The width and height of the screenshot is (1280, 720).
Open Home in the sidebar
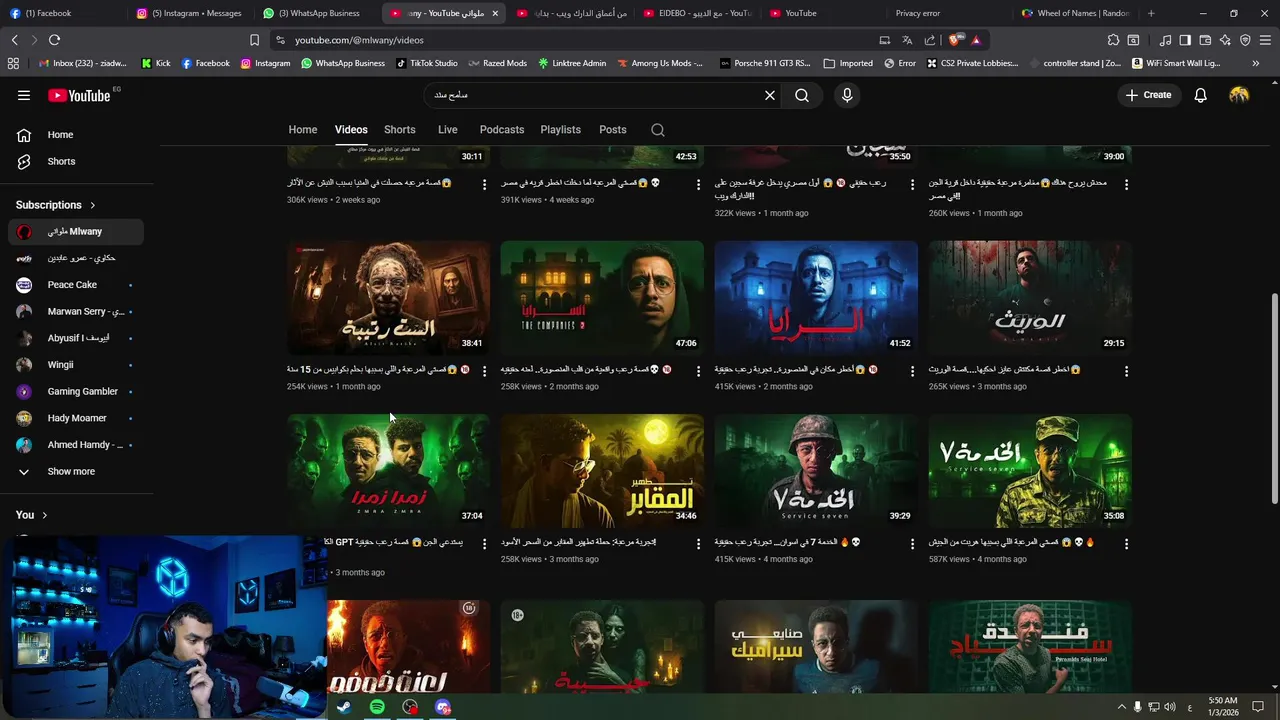(76, 135)
